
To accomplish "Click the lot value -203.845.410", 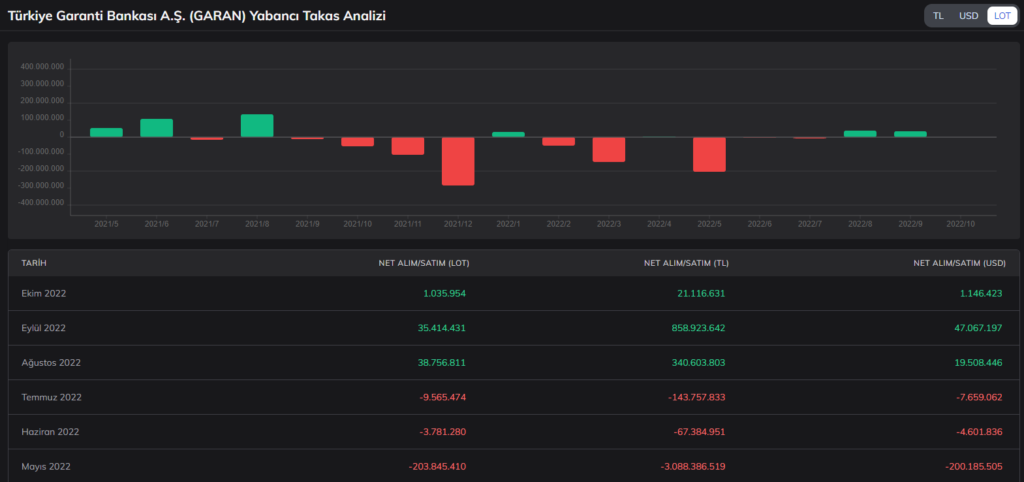I will tap(437, 466).
